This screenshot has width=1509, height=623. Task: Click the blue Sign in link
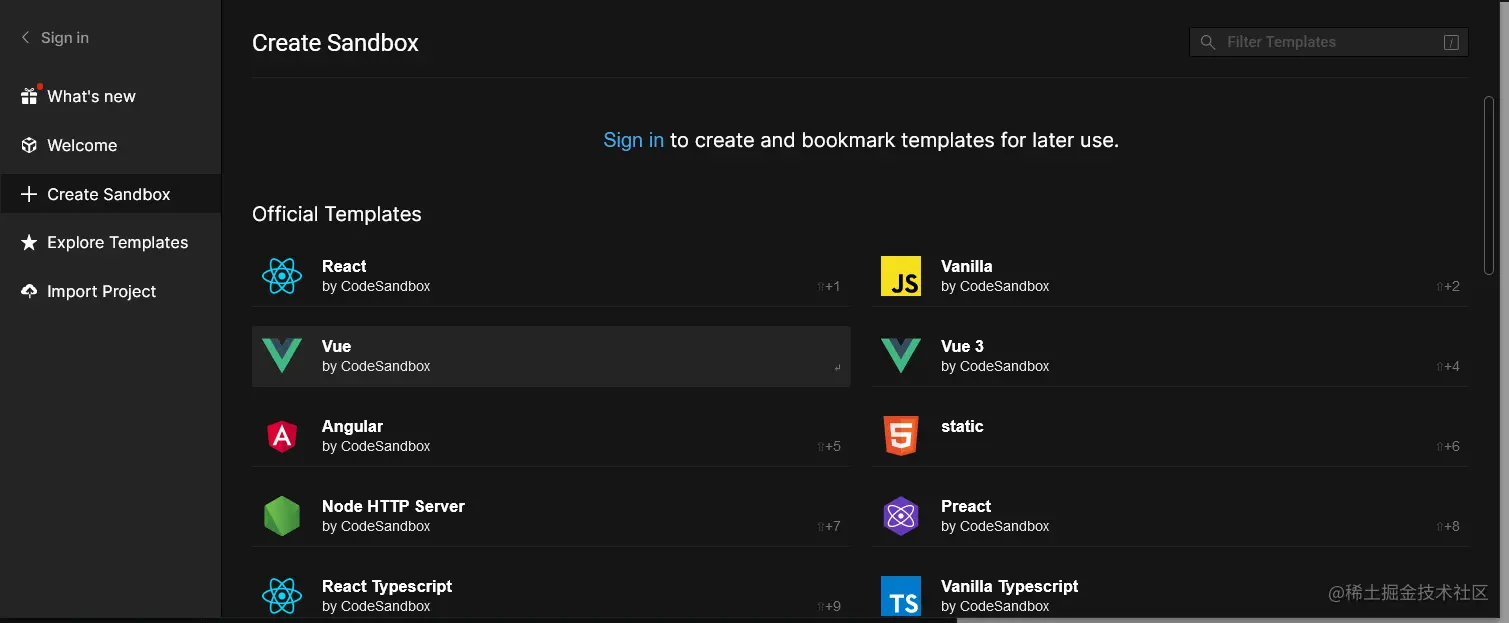pos(633,140)
